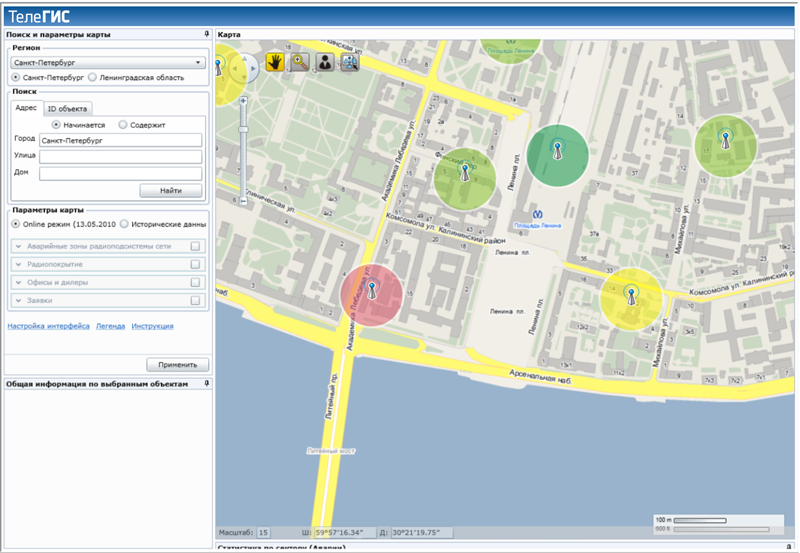Enable the Радиопокрытие layer checkbox
Screen dimensions: 800x553
[195, 264]
